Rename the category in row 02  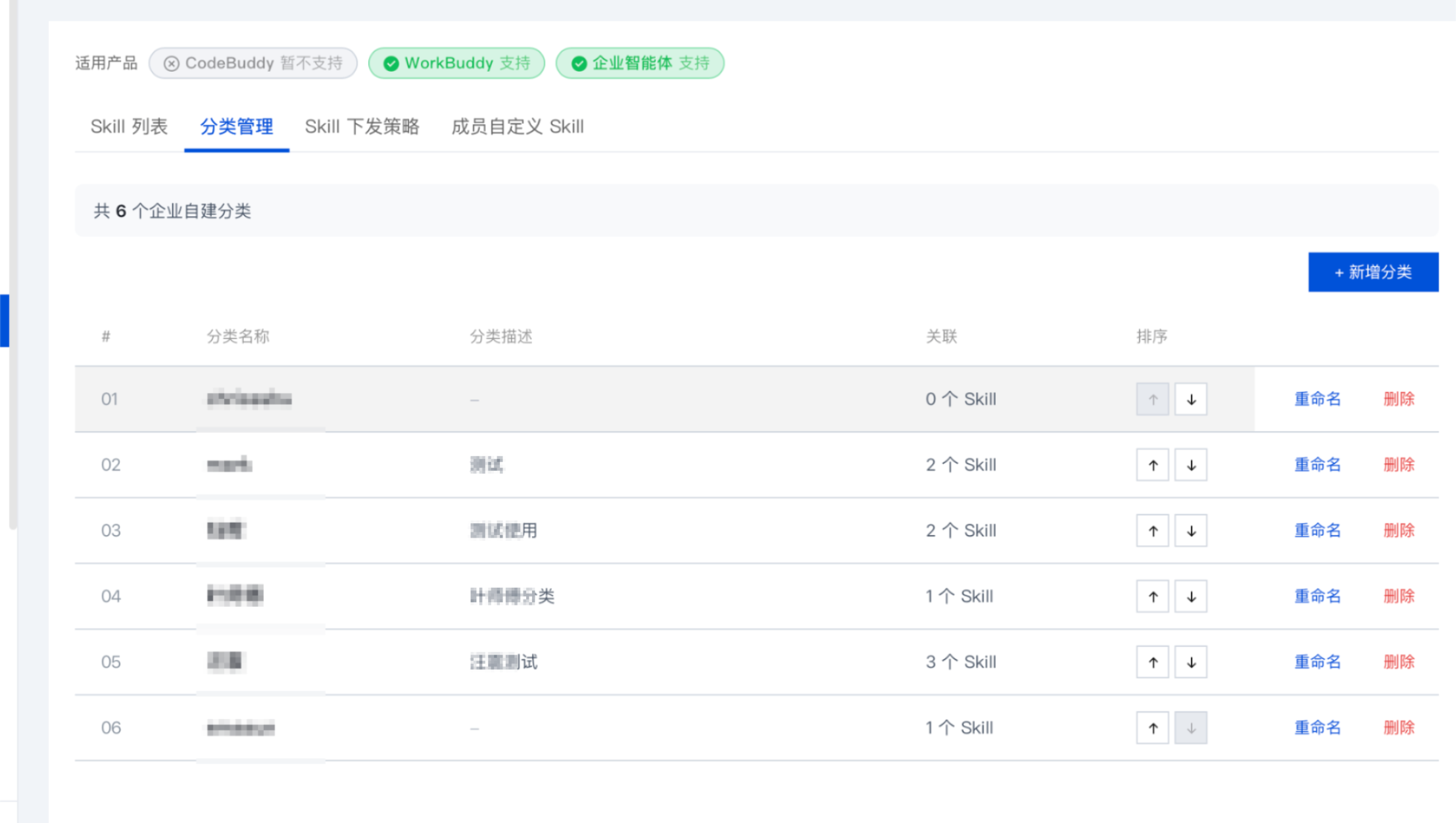click(x=1317, y=465)
